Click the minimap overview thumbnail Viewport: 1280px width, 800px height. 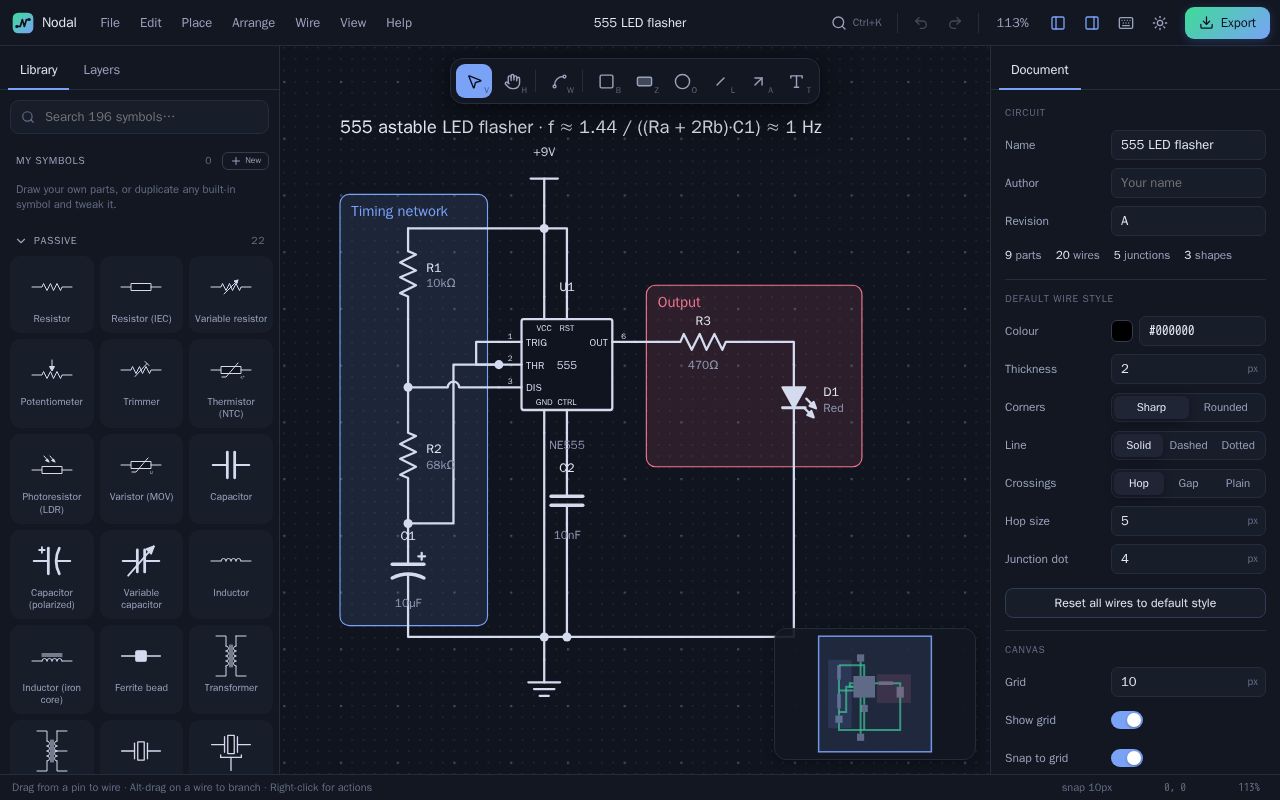(875, 694)
